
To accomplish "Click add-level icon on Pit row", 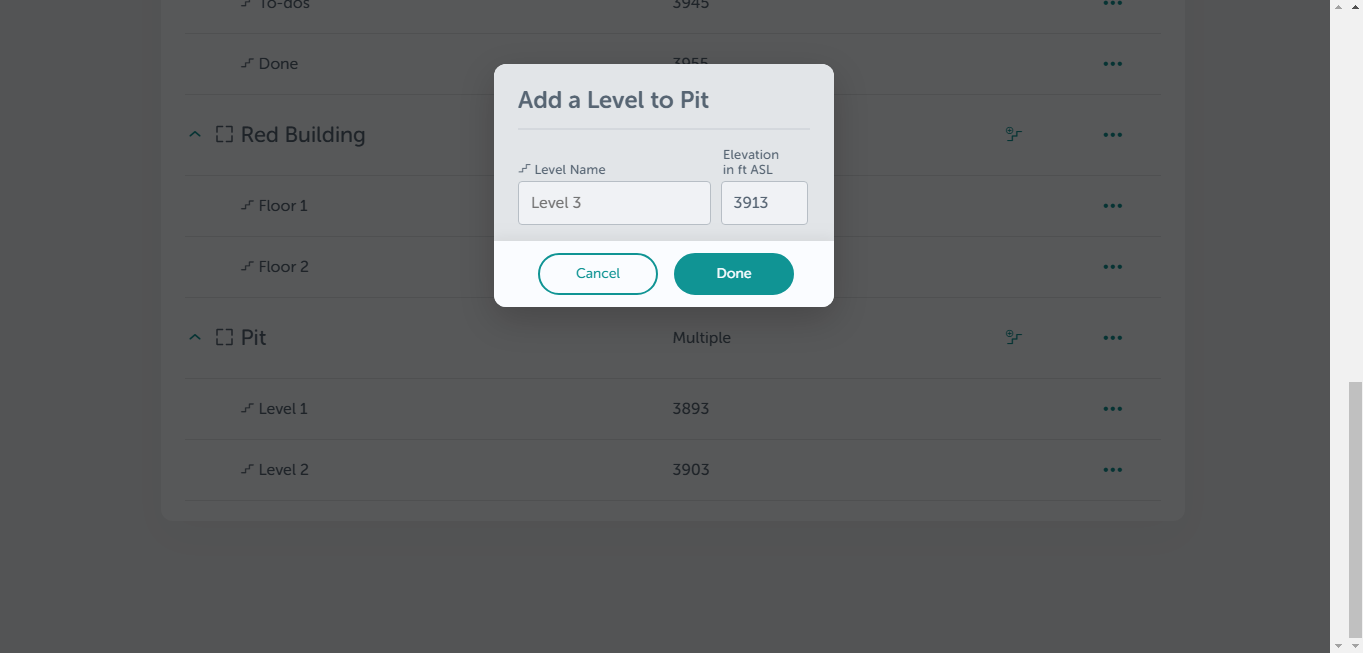I will (1013, 338).
